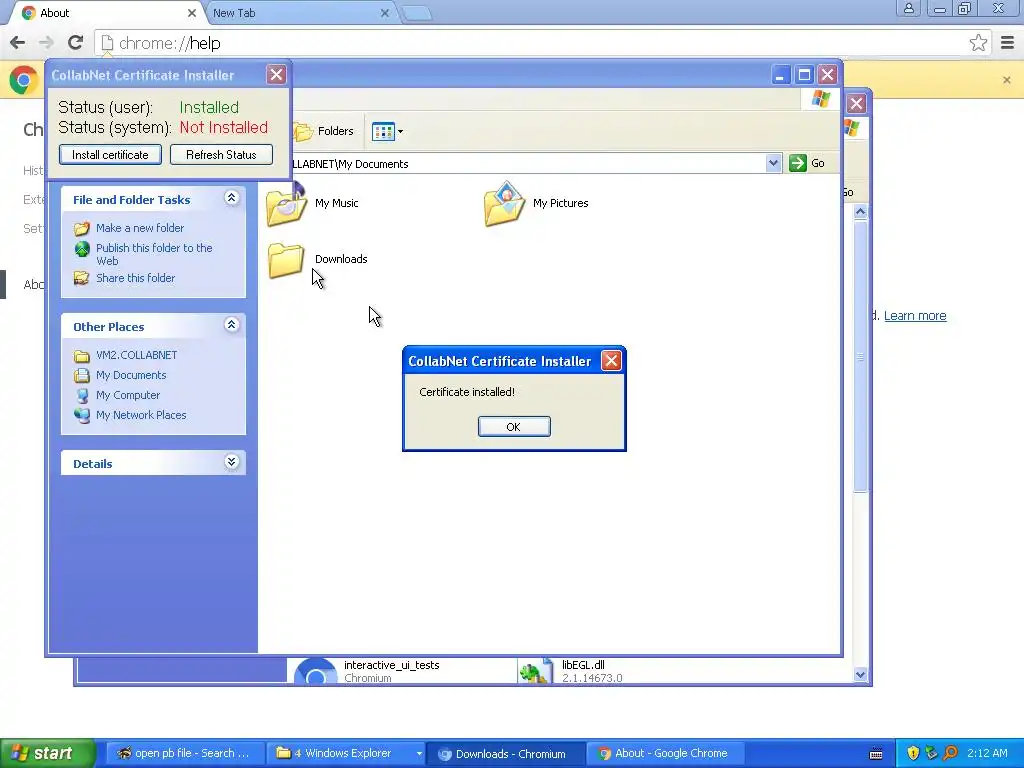The image size is (1024, 768).
Task: Expand the Details panel
Action: (x=231, y=462)
